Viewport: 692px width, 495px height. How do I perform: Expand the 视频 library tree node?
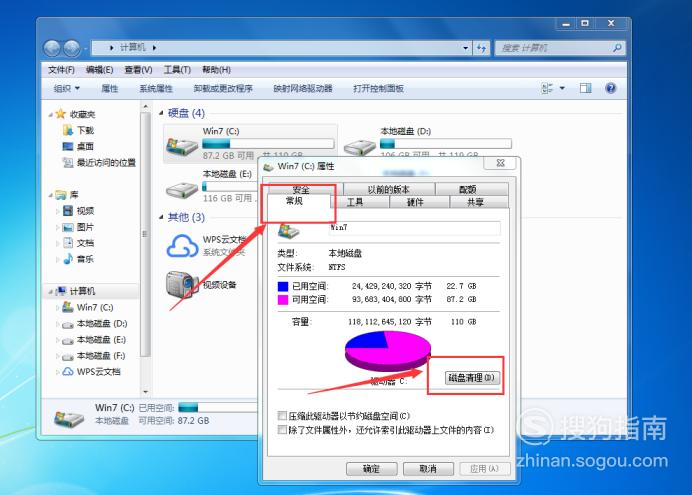point(58,211)
